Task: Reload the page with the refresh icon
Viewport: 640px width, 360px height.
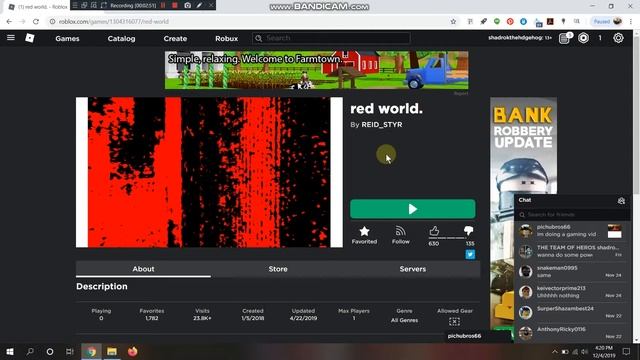Action: point(36,22)
